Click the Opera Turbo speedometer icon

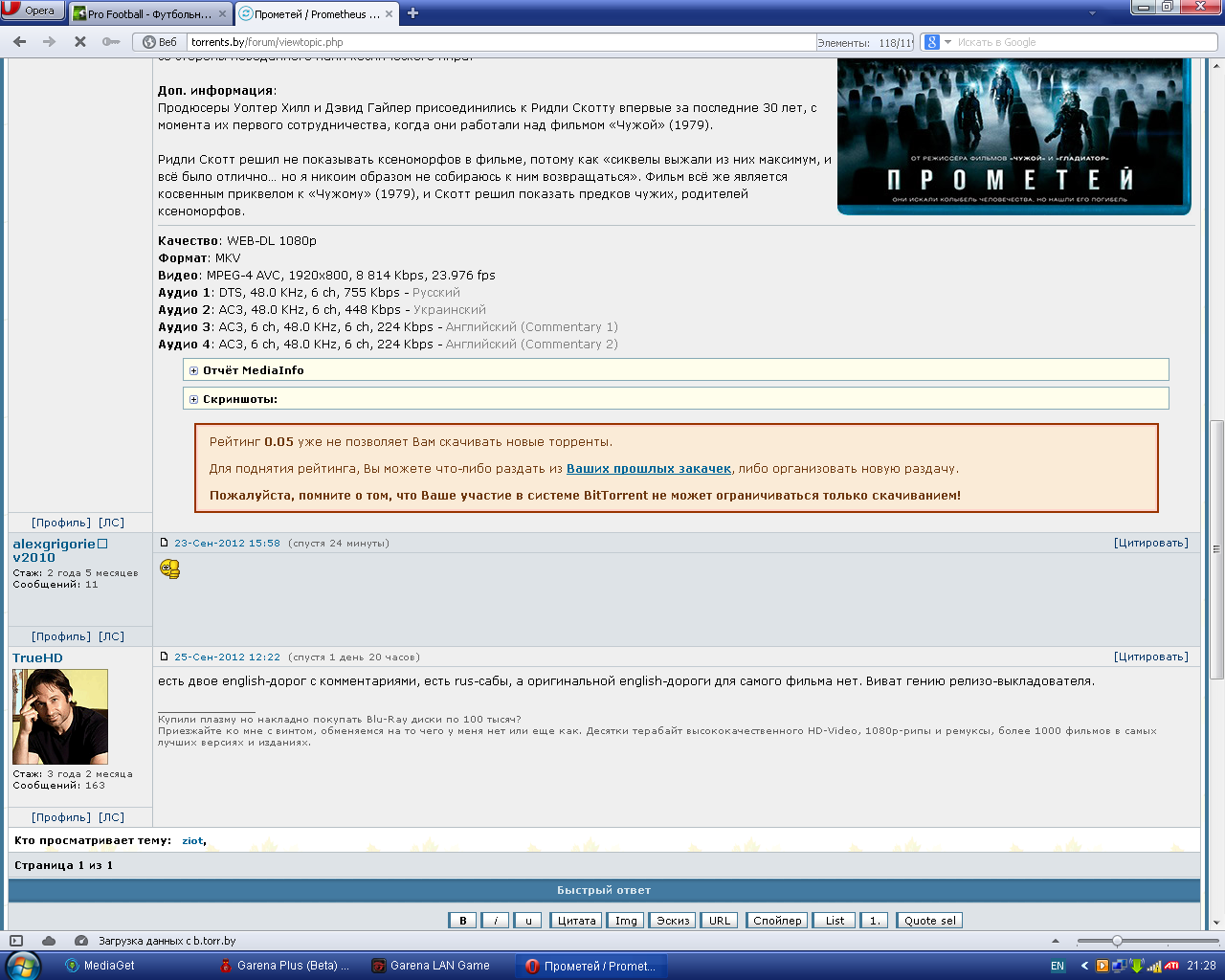[x=81, y=941]
